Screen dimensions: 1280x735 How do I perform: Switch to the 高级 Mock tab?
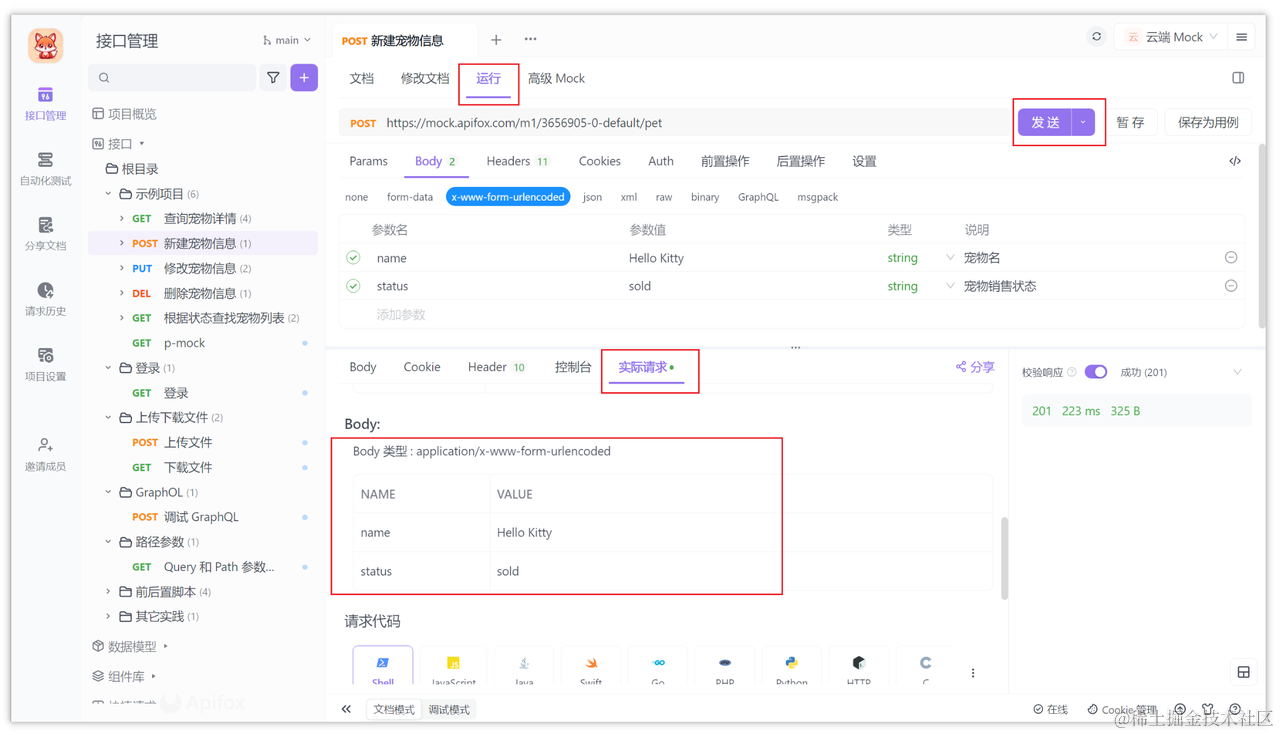[x=556, y=78]
